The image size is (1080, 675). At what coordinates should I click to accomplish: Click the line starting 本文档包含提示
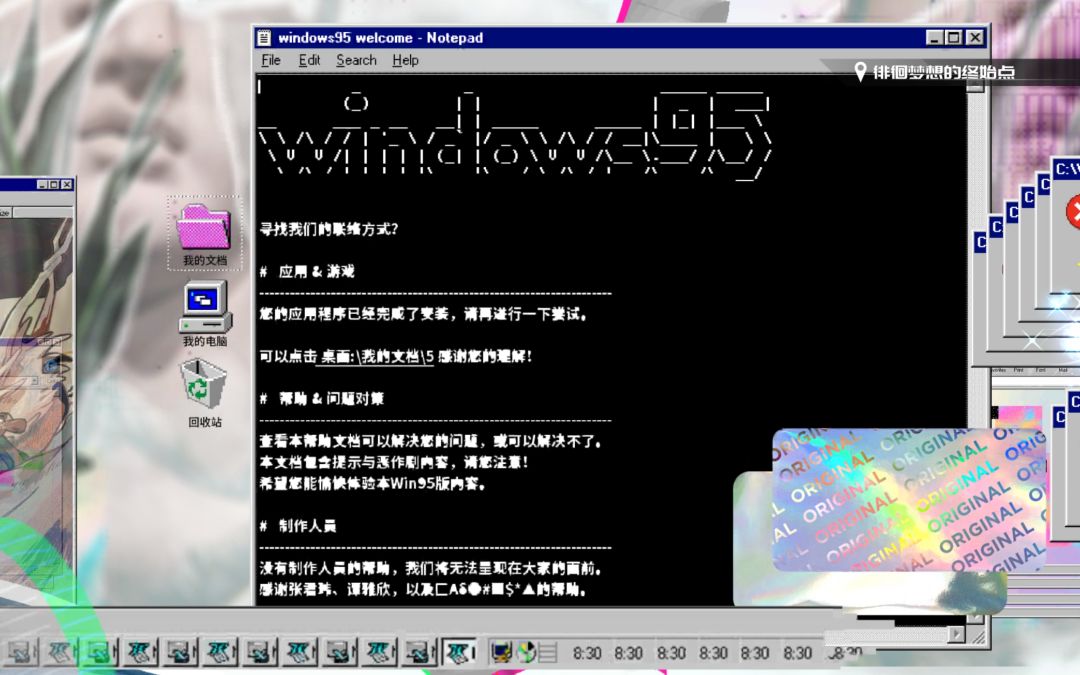click(x=394, y=462)
